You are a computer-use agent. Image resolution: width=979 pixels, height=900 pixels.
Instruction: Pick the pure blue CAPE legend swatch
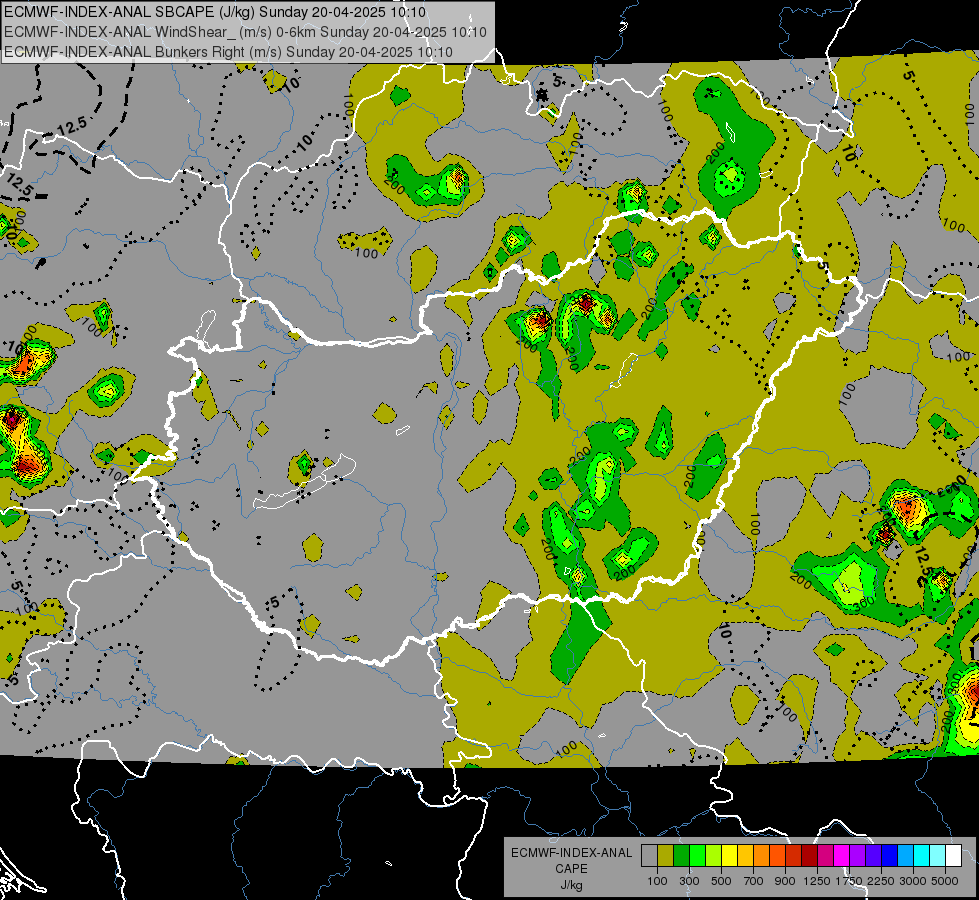tap(889, 855)
